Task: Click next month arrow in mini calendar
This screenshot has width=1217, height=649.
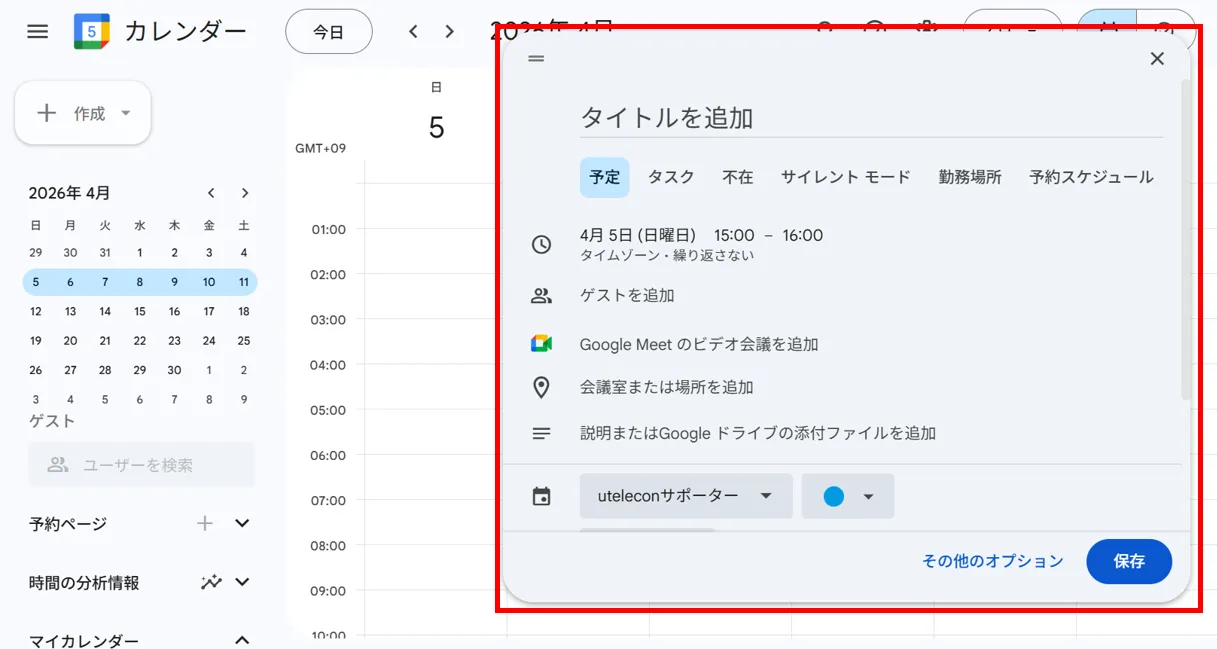Action: (245, 193)
